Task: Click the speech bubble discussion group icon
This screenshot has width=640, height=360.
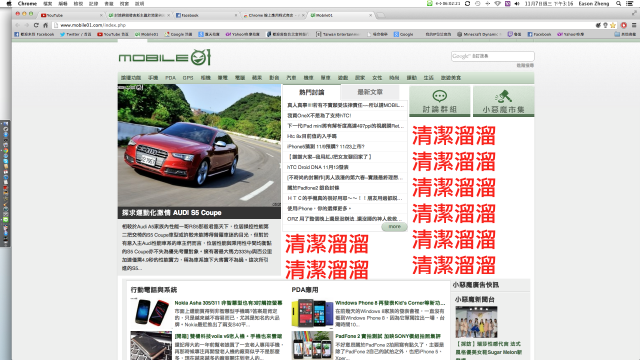Action: click(x=439, y=96)
